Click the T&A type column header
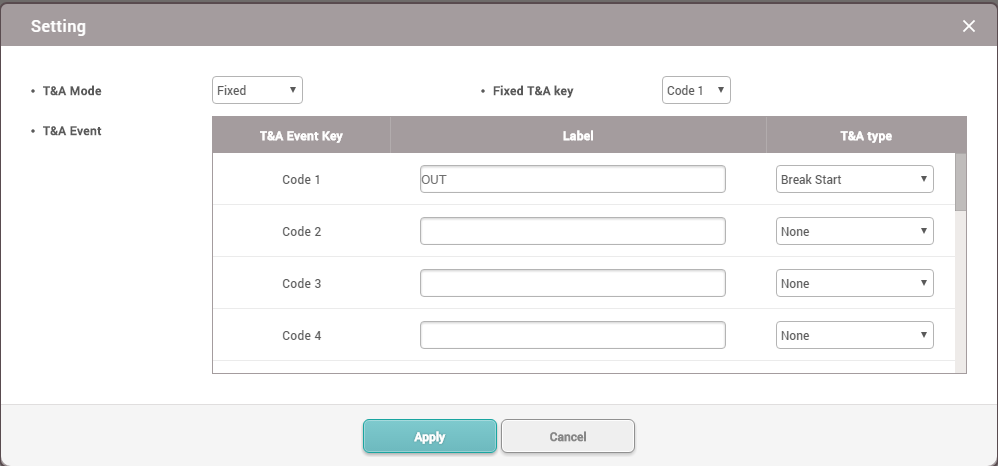The height and width of the screenshot is (466, 998). point(866,136)
